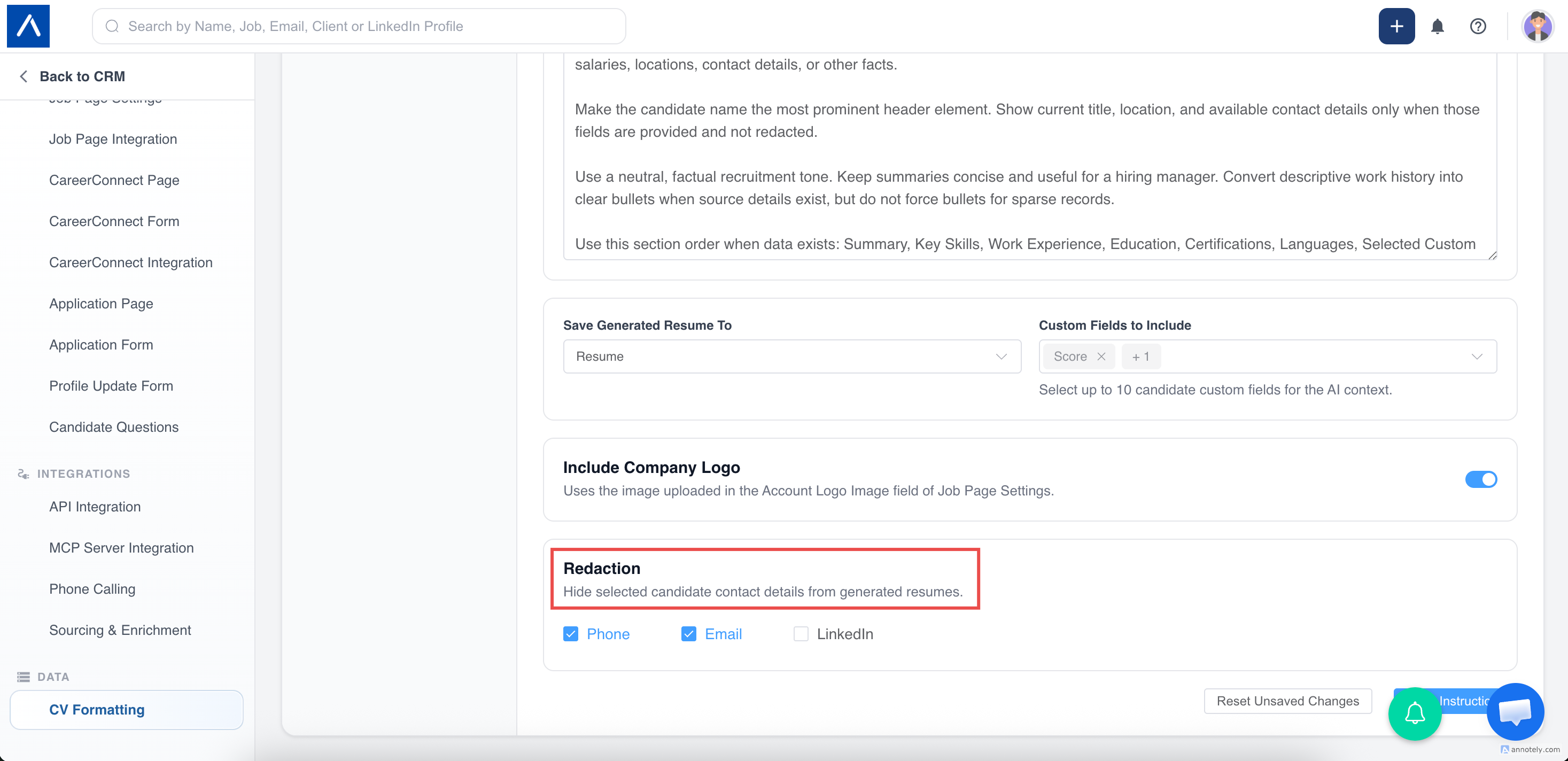Click inside the instructions text area
This screenshot has width=1568, height=761.
(1030, 156)
